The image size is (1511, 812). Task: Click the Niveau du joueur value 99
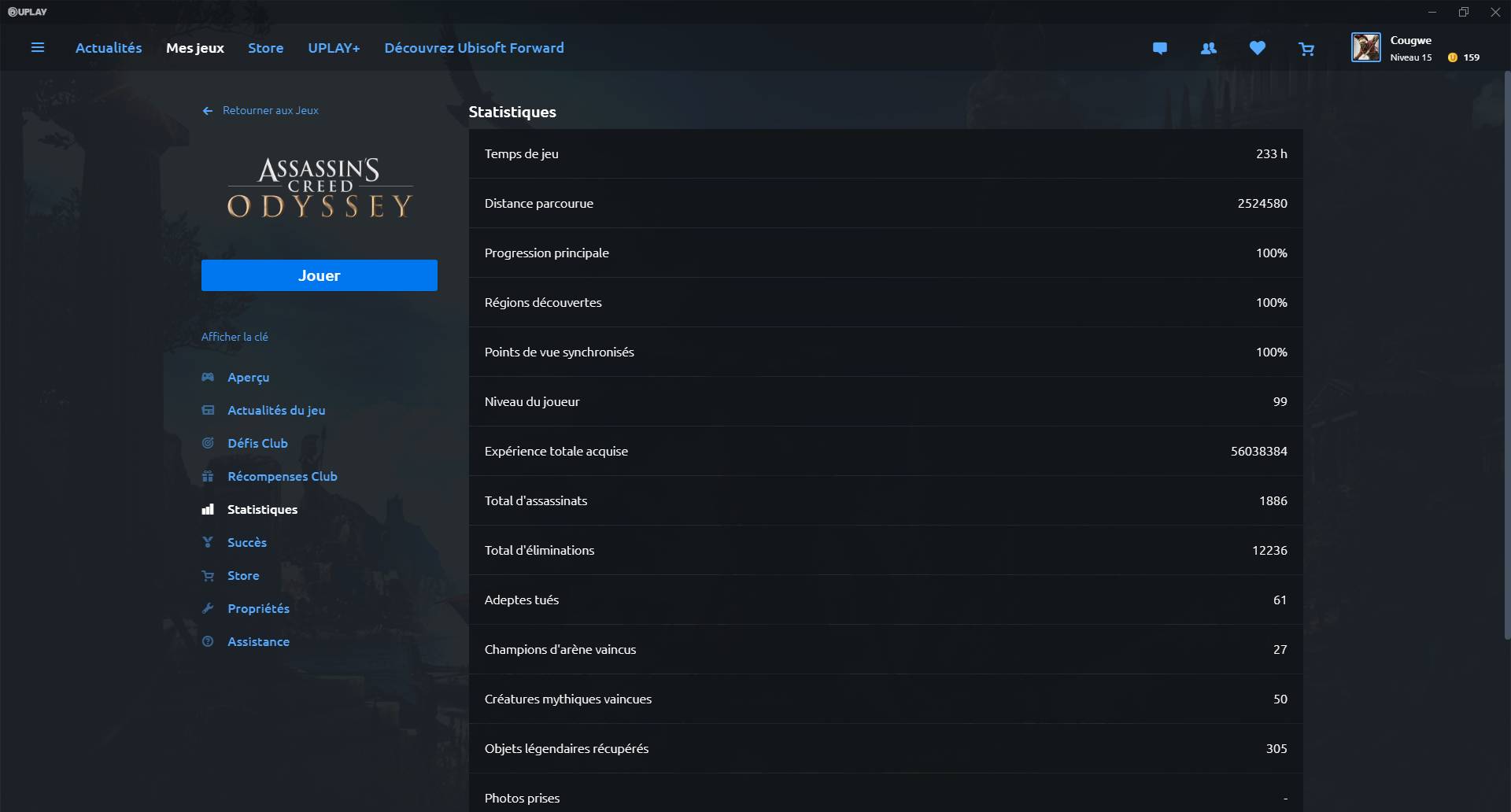[x=1280, y=401]
